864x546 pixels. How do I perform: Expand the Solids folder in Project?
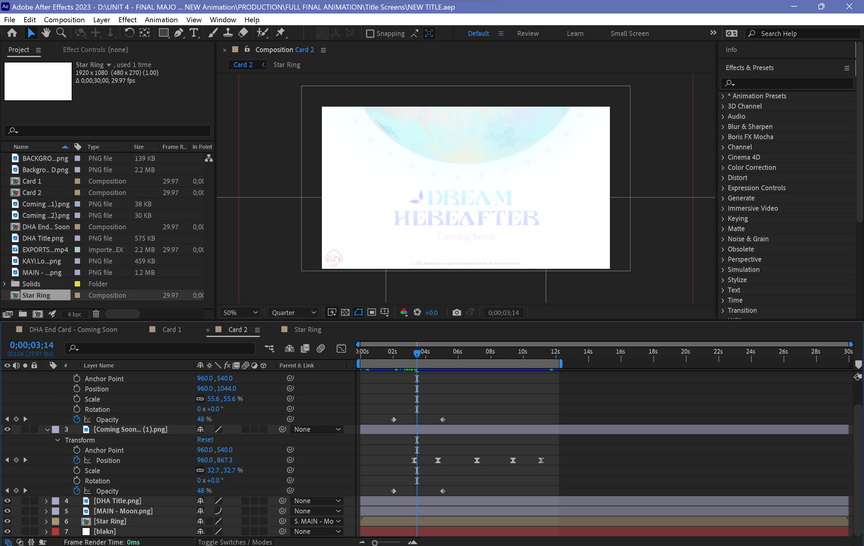point(5,284)
